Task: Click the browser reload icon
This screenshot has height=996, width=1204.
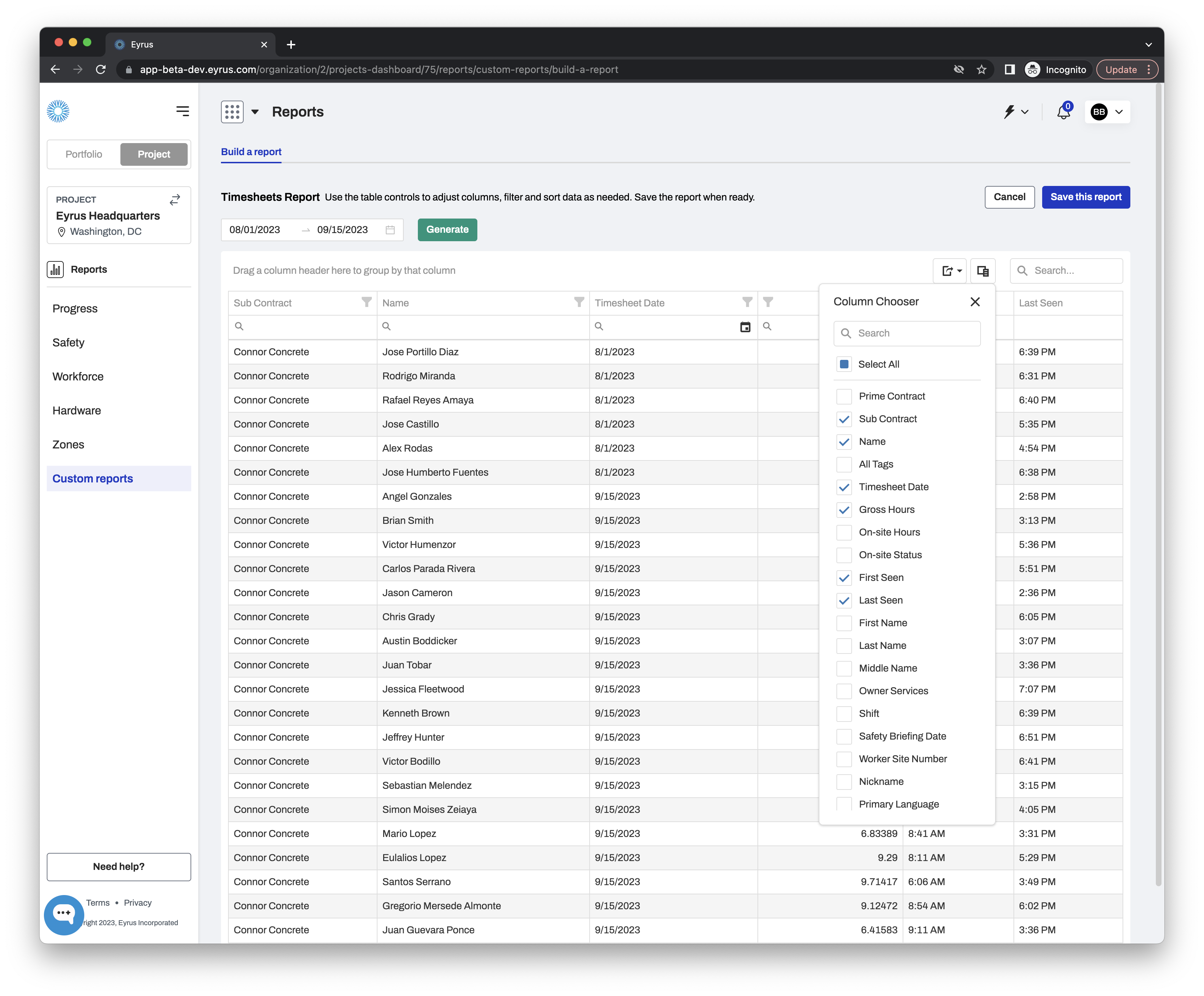Action: [x=101, y=69]
